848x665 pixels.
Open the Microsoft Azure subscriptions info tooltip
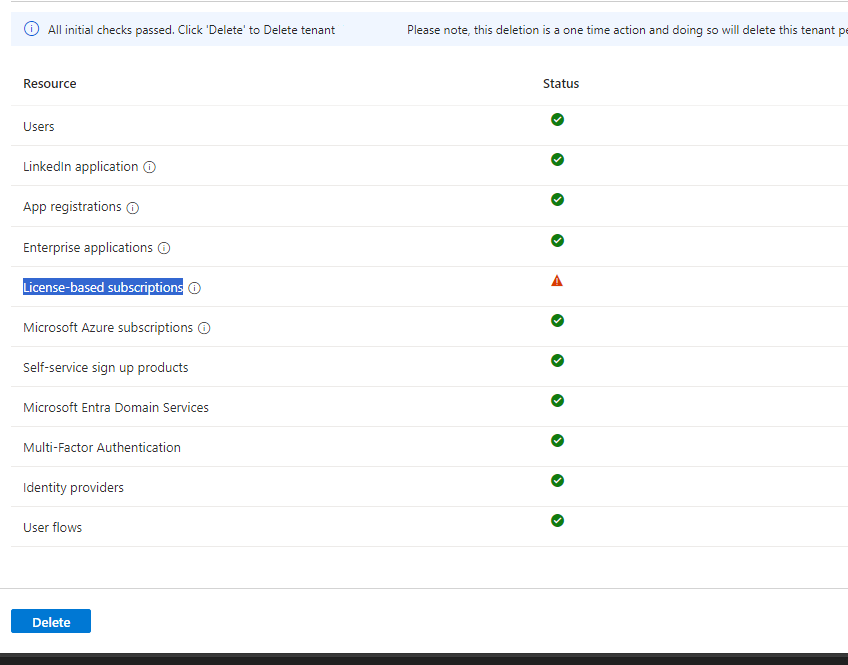pos(204,327)
